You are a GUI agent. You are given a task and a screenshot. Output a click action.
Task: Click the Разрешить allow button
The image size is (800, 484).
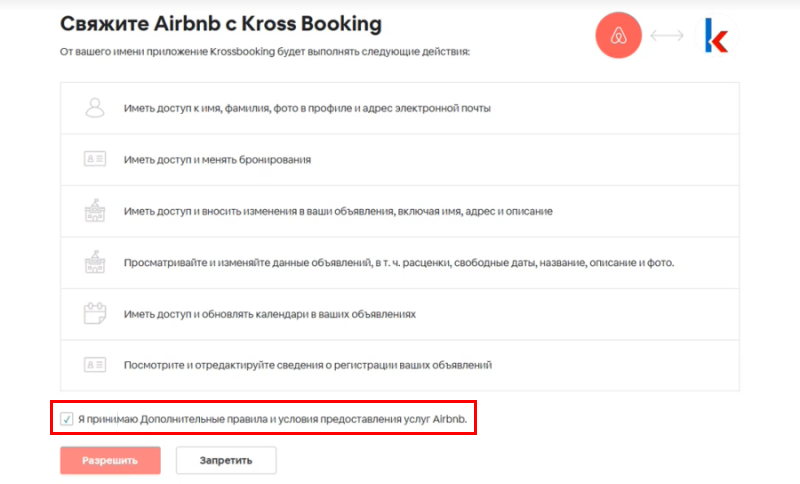(x=110, y=460)
